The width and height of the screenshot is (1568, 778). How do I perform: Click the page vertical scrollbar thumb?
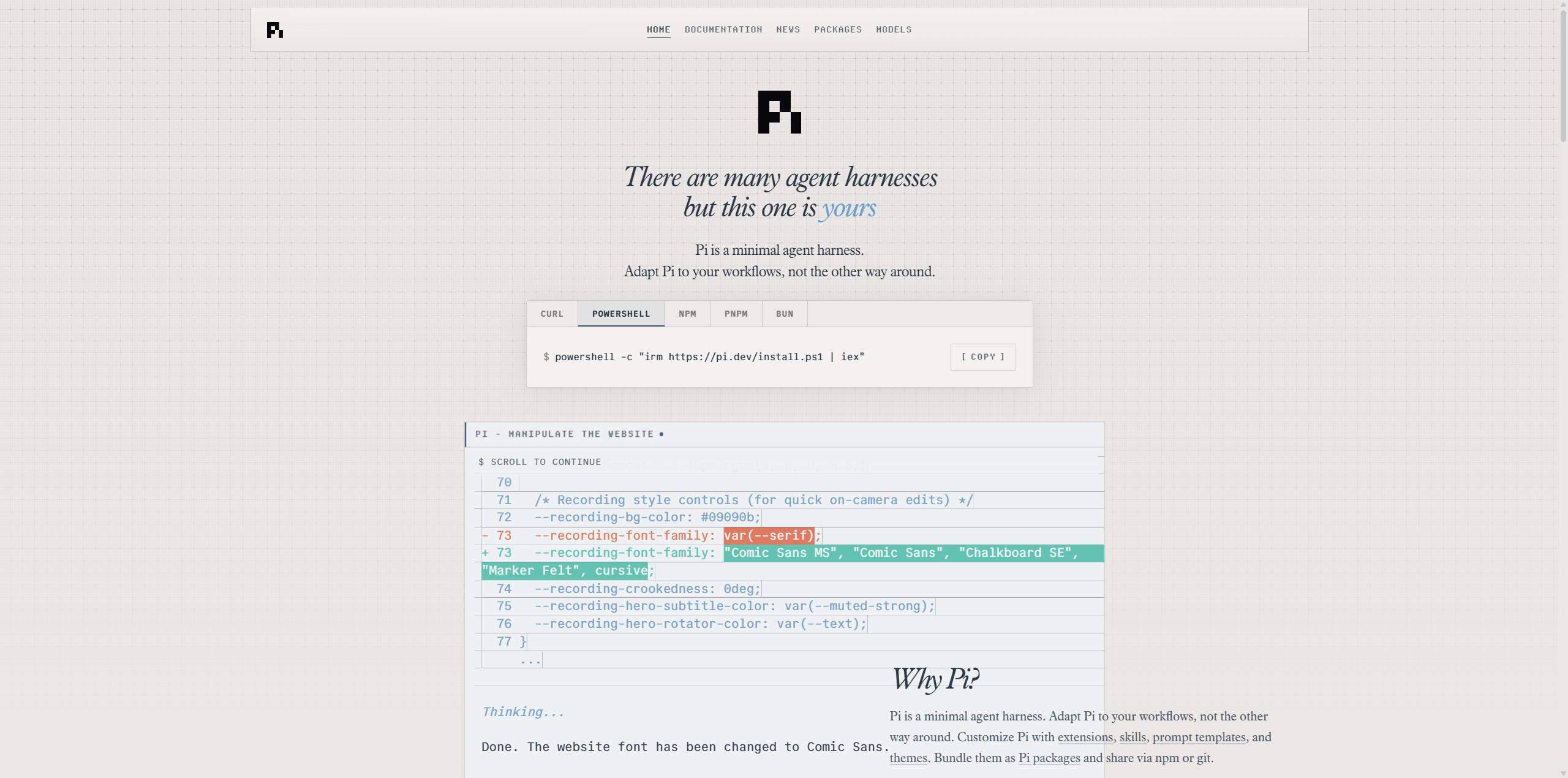tap(1563, 75)
